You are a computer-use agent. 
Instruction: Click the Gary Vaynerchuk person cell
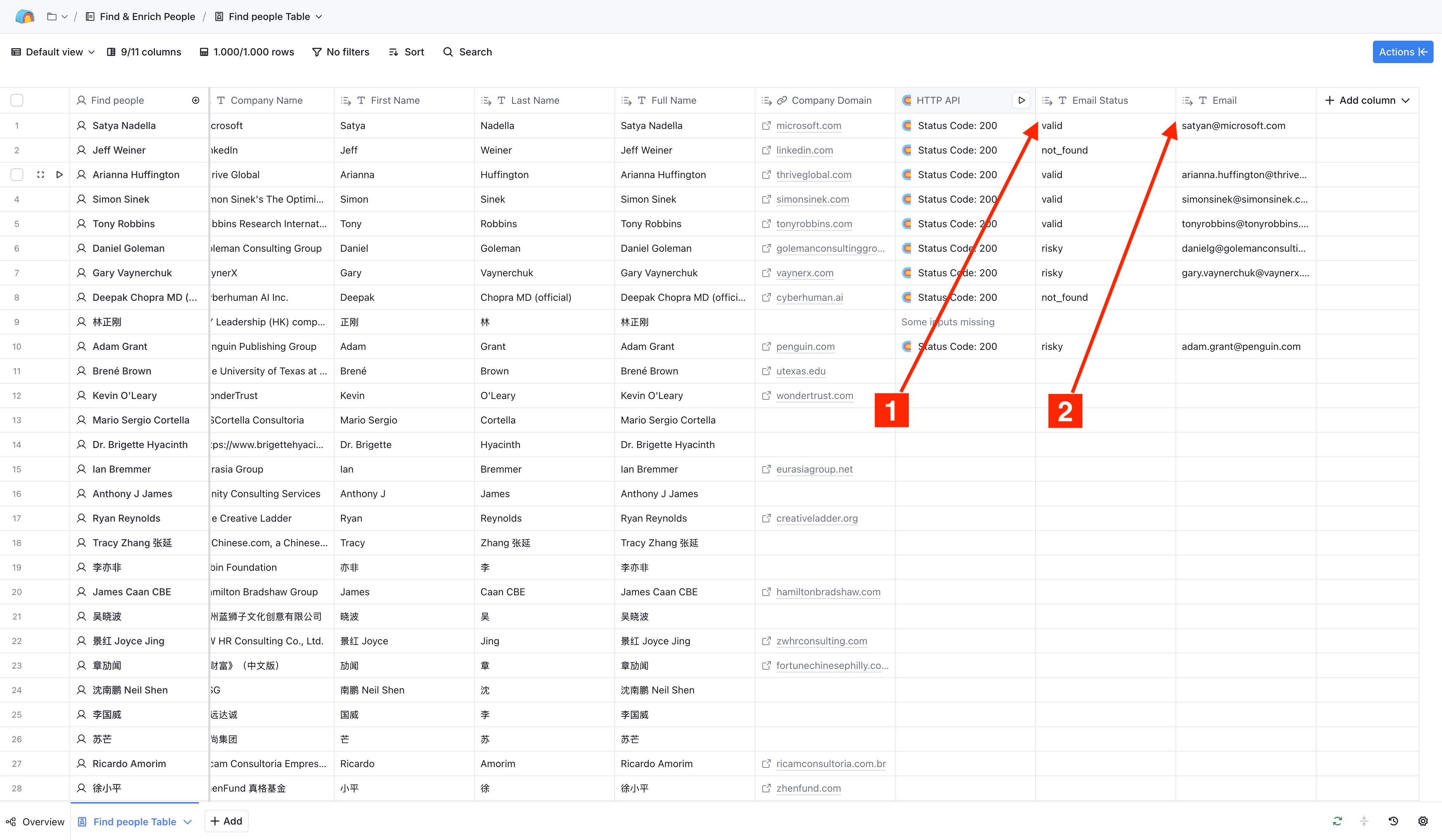140,273
